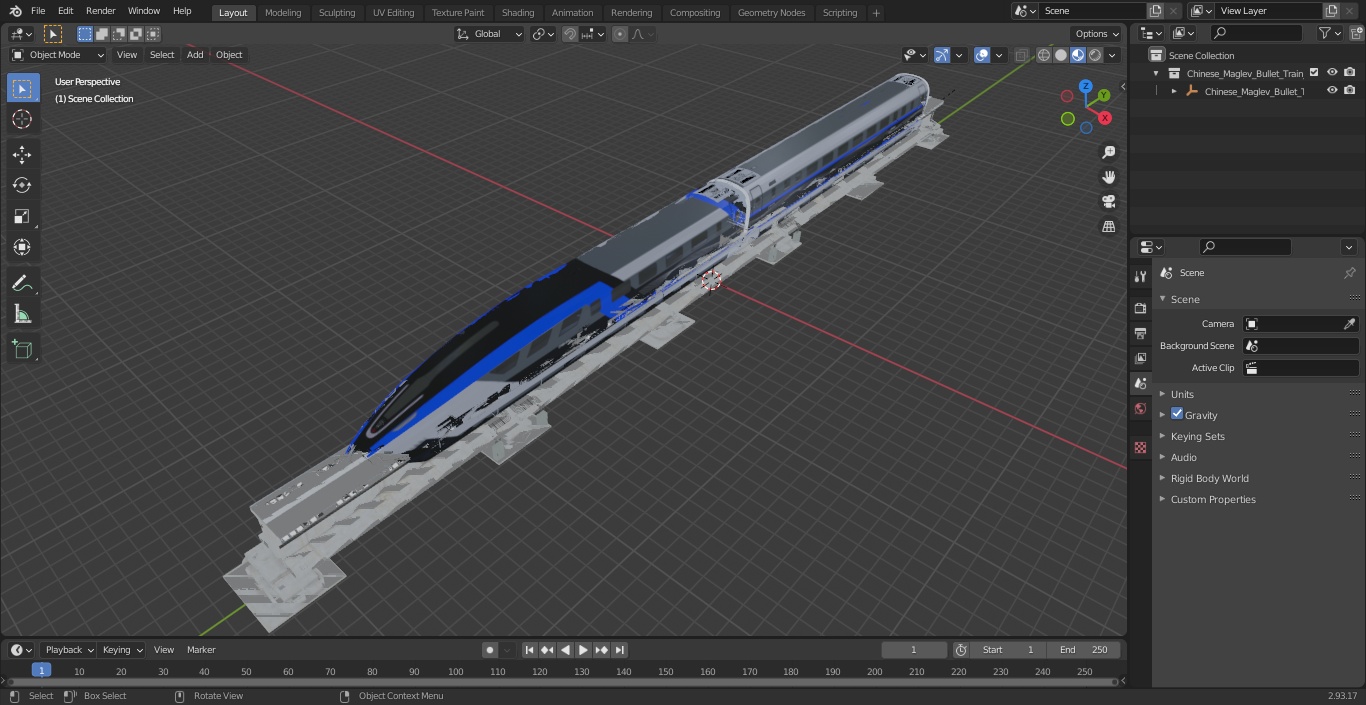This screenshot has width=1366, height=705.
Task: Switch perspective/orthographic with grid icon
Action: (1109, 227)
